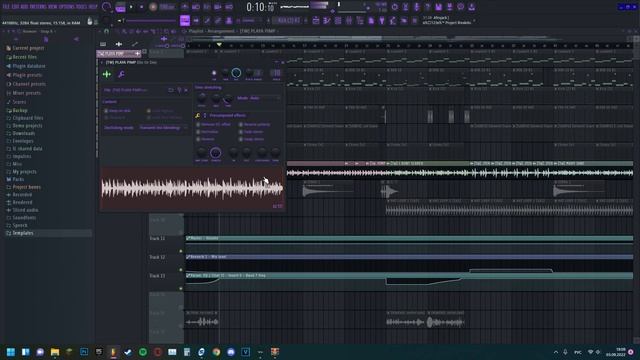The width and height of the screenshot is (640, 360).
Task: Click the purple wrench icon in channel settings
Action: point(121,74)
